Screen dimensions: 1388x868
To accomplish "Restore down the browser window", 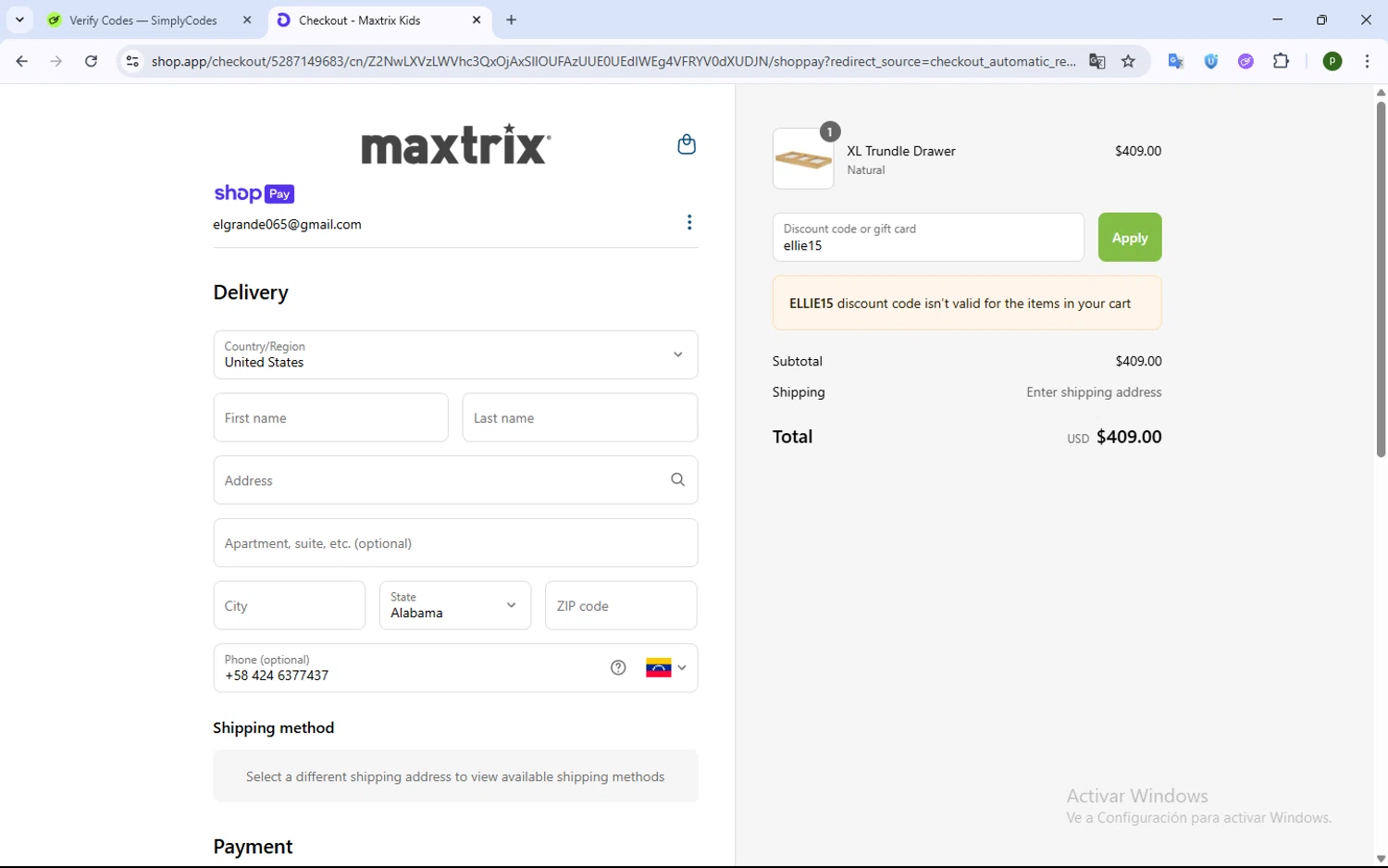I will (1322, 19).
